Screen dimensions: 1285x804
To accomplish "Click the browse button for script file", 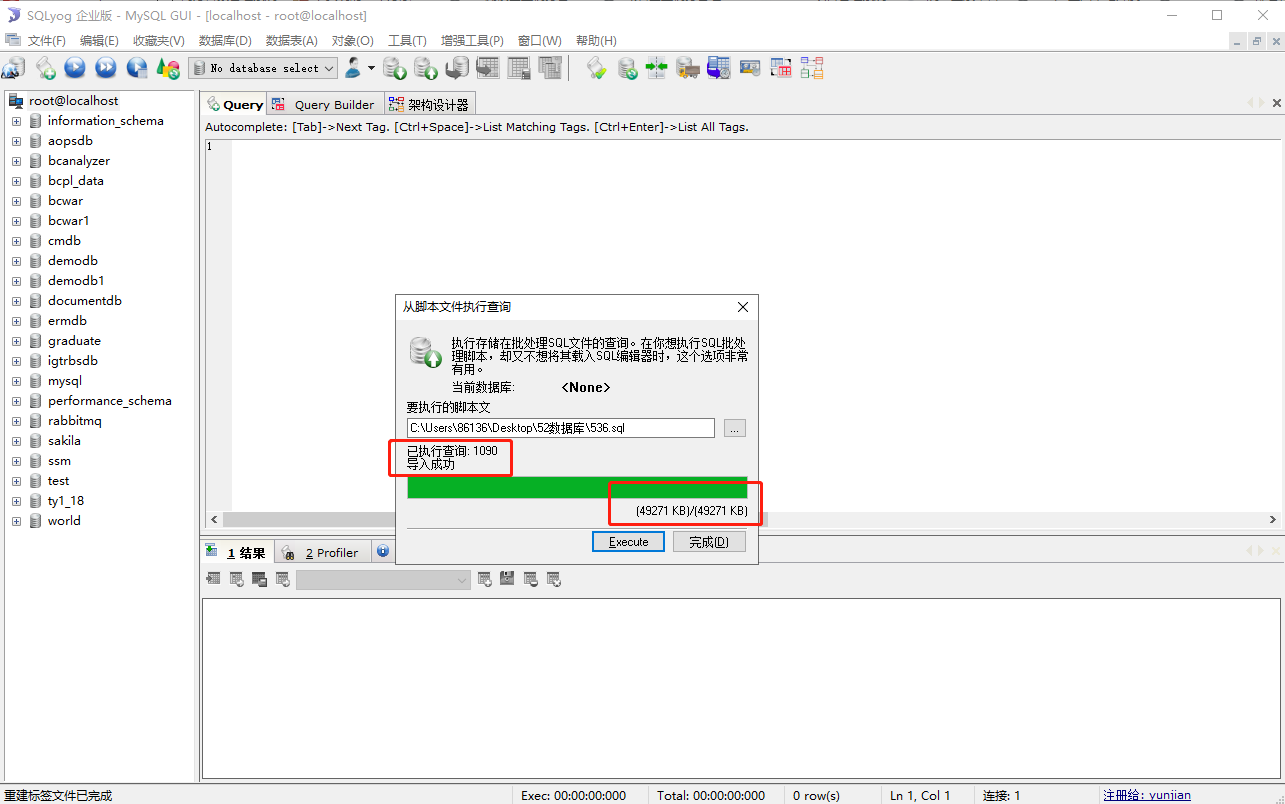I will 735,428.
